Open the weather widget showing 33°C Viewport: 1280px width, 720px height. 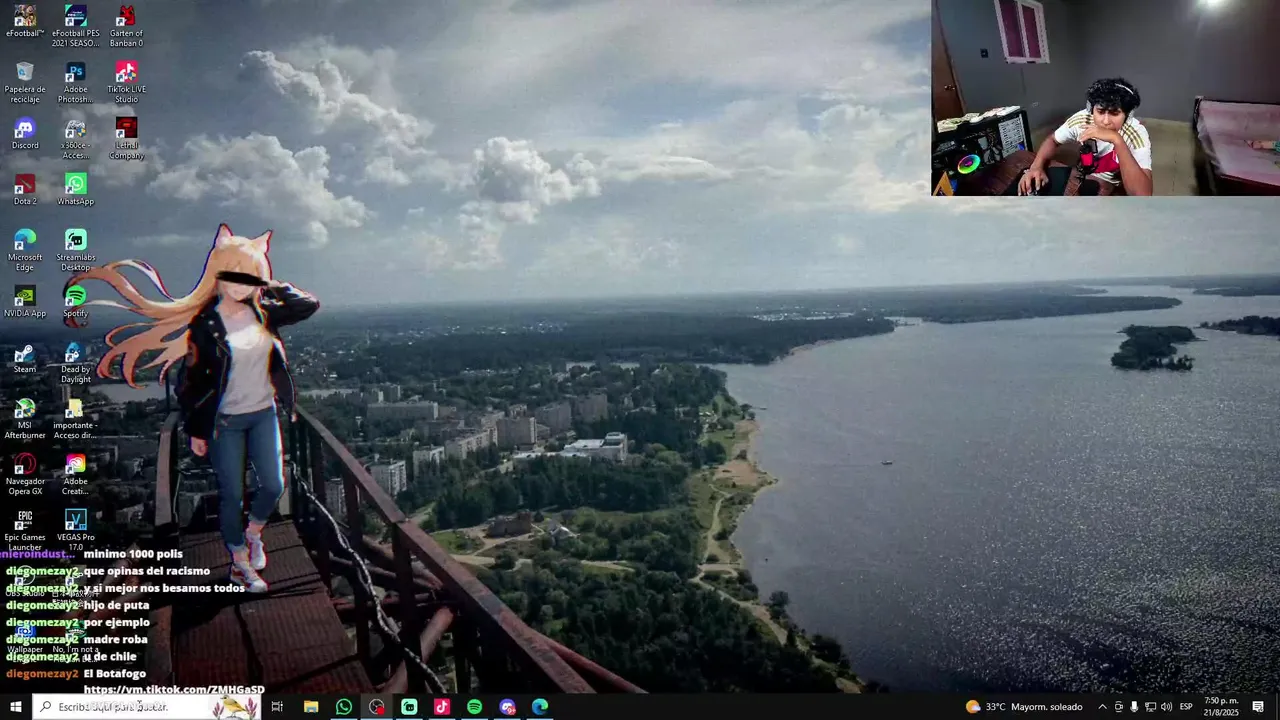click(x=1024, y=707)
